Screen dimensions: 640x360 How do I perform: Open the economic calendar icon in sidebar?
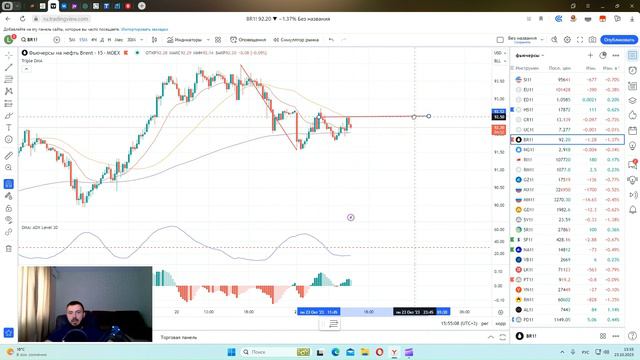pyautogui.click(x=633, y=131)
